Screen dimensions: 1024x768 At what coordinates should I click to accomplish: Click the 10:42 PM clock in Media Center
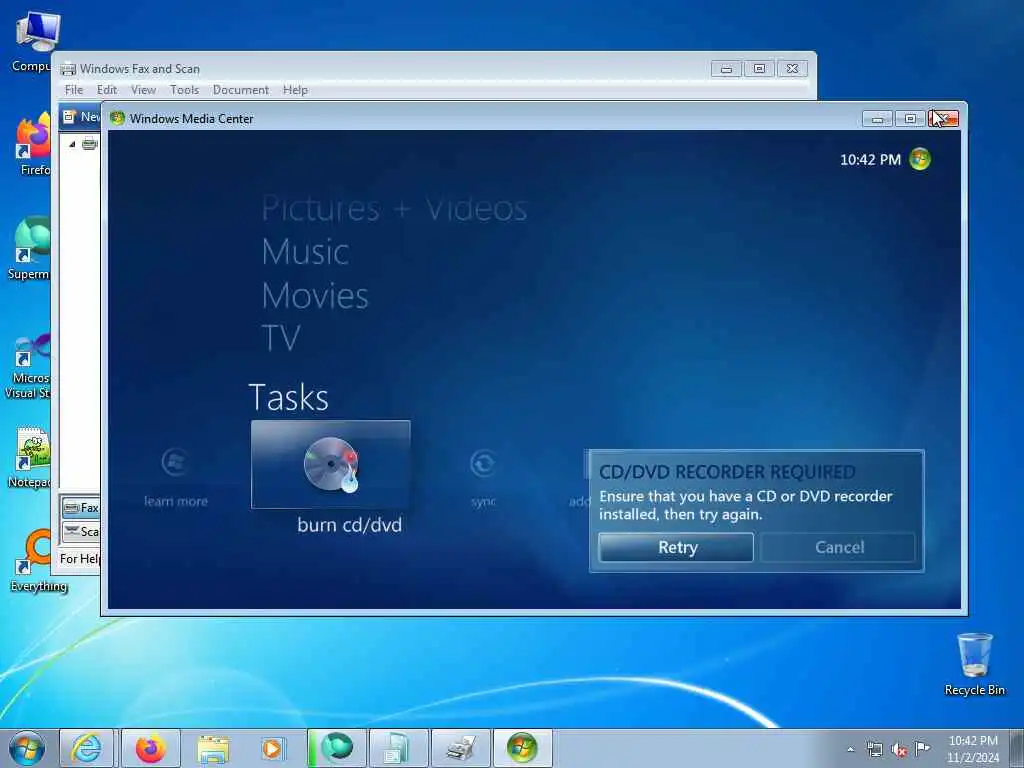[870, 160]
